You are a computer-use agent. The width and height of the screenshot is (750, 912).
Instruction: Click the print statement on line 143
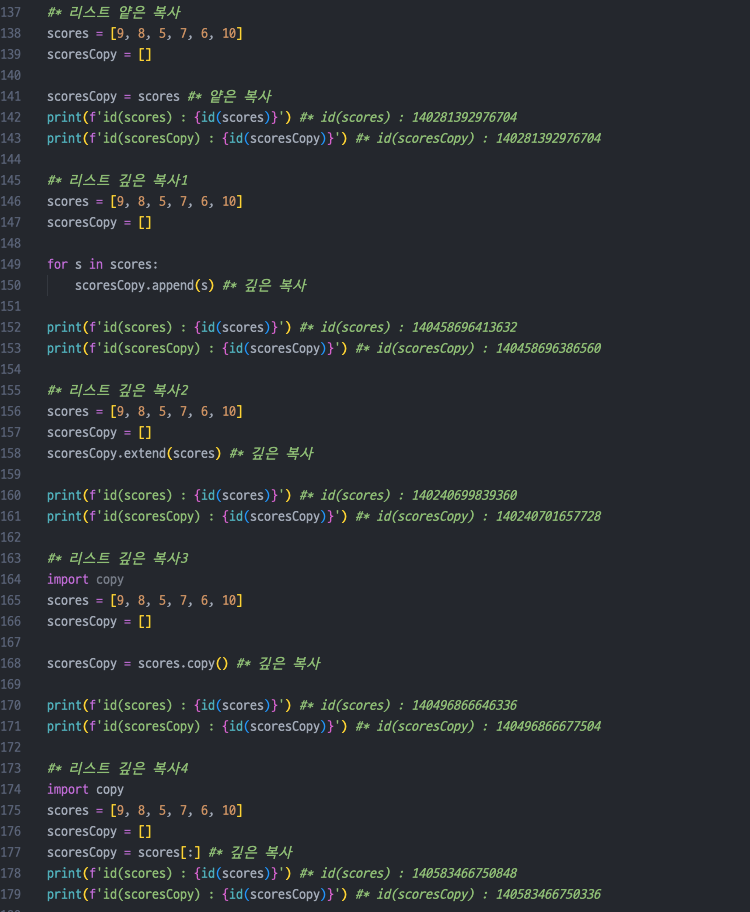[x=197, y=138]
